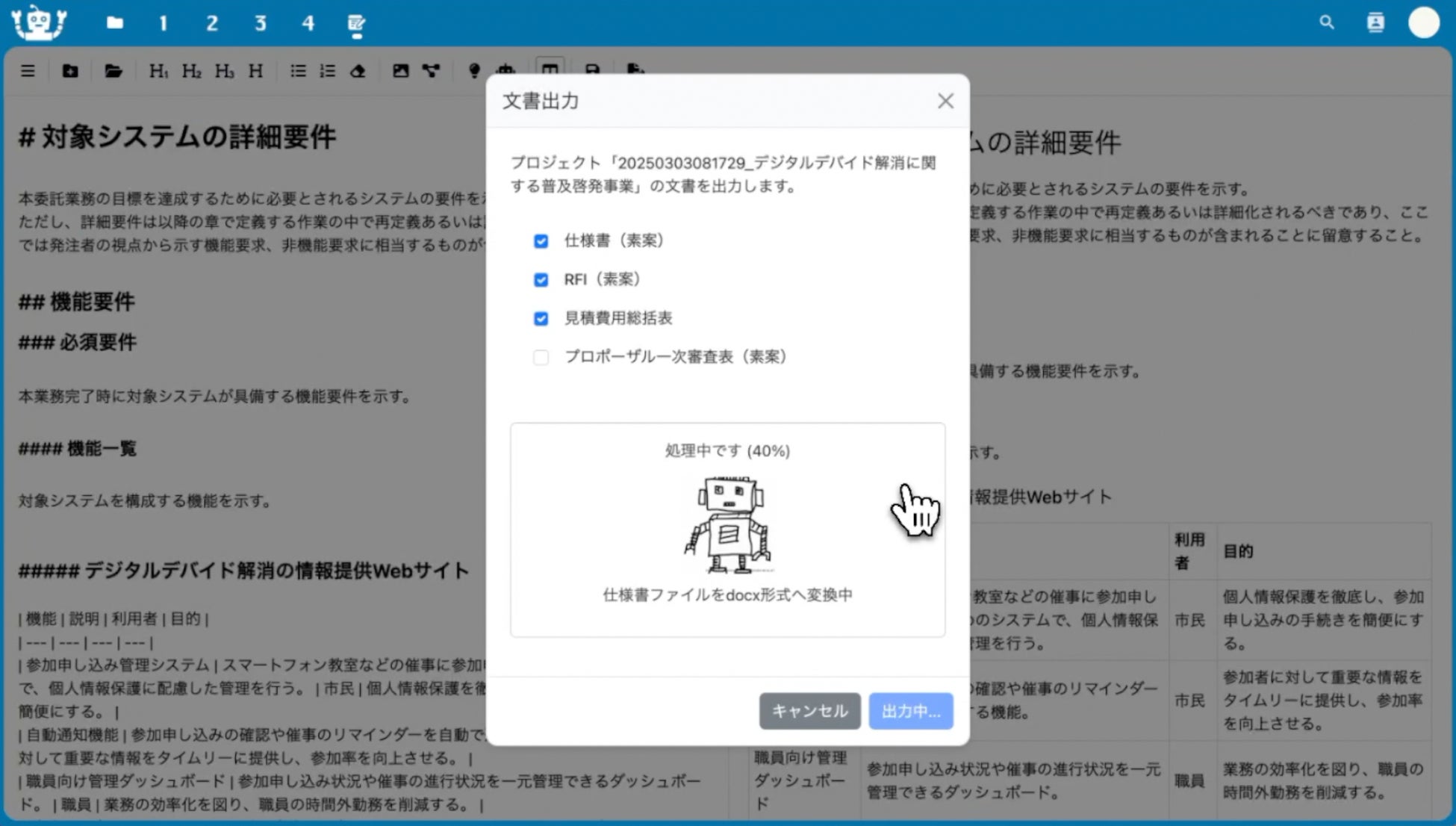
Task: Click the new folder plus icon
Action: [x=70, y=71]
